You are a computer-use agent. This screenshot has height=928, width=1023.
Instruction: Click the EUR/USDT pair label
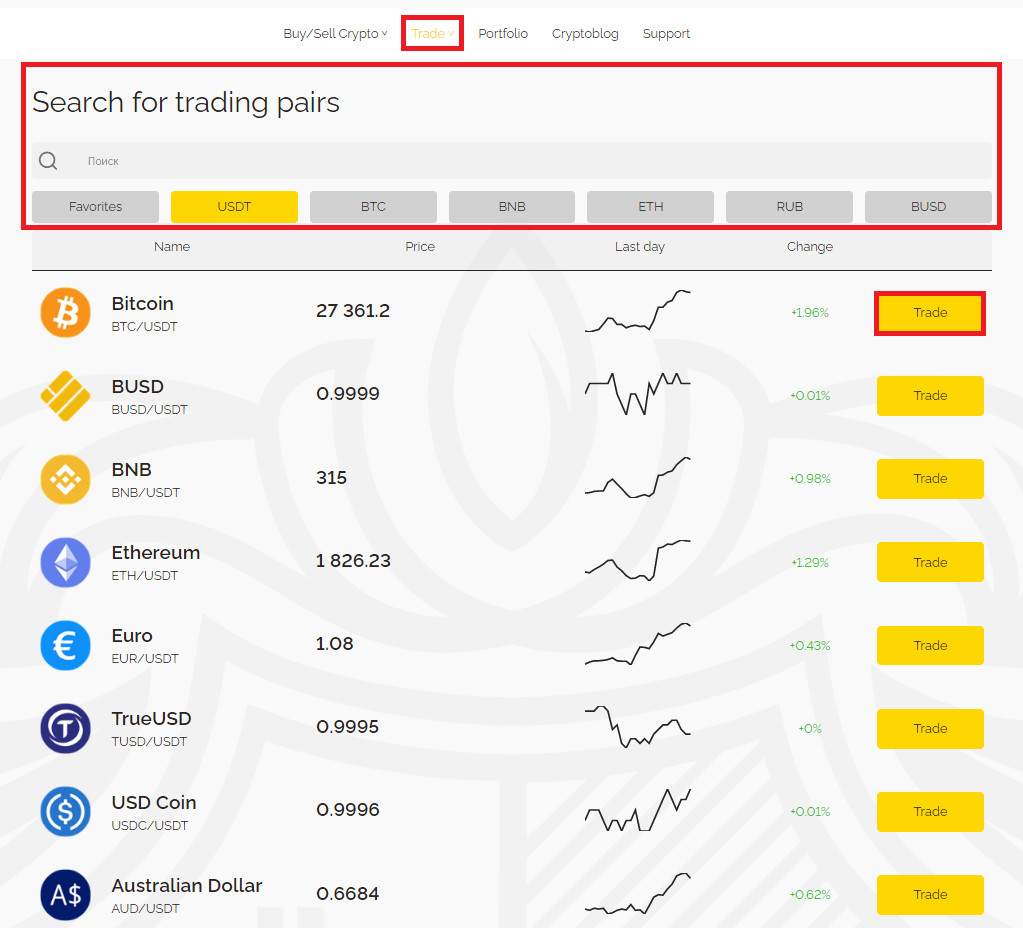coord(145,658)
